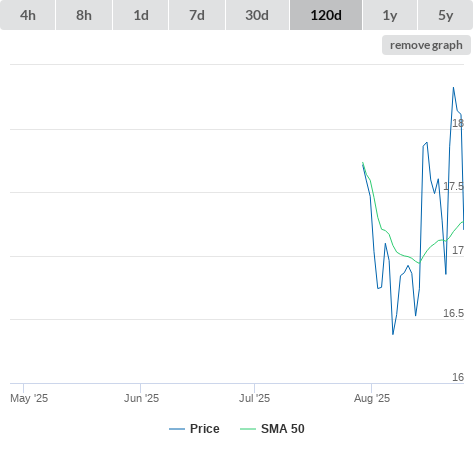The height and width of the screenshot is (455, 474).
Task: Toggle the SMA 50 series in legend
Action: (x=283, y=429)
